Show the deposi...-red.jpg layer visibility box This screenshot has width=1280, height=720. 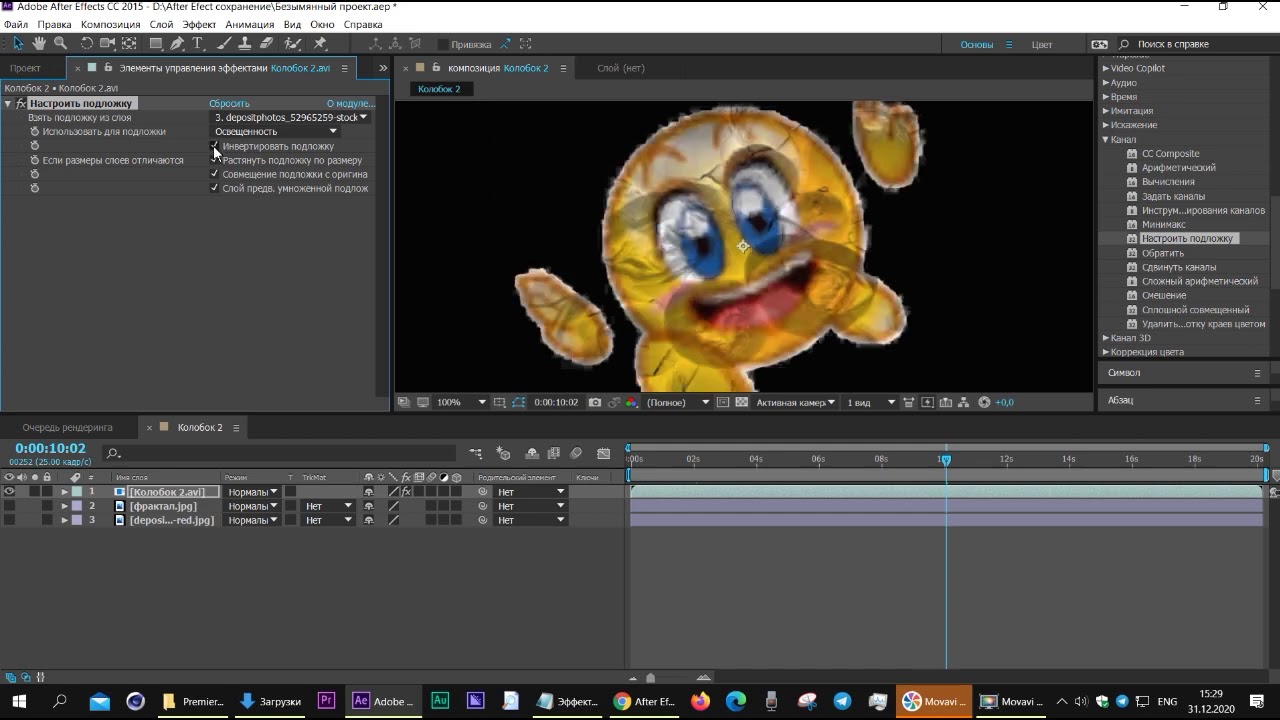[x=9, y=520]
